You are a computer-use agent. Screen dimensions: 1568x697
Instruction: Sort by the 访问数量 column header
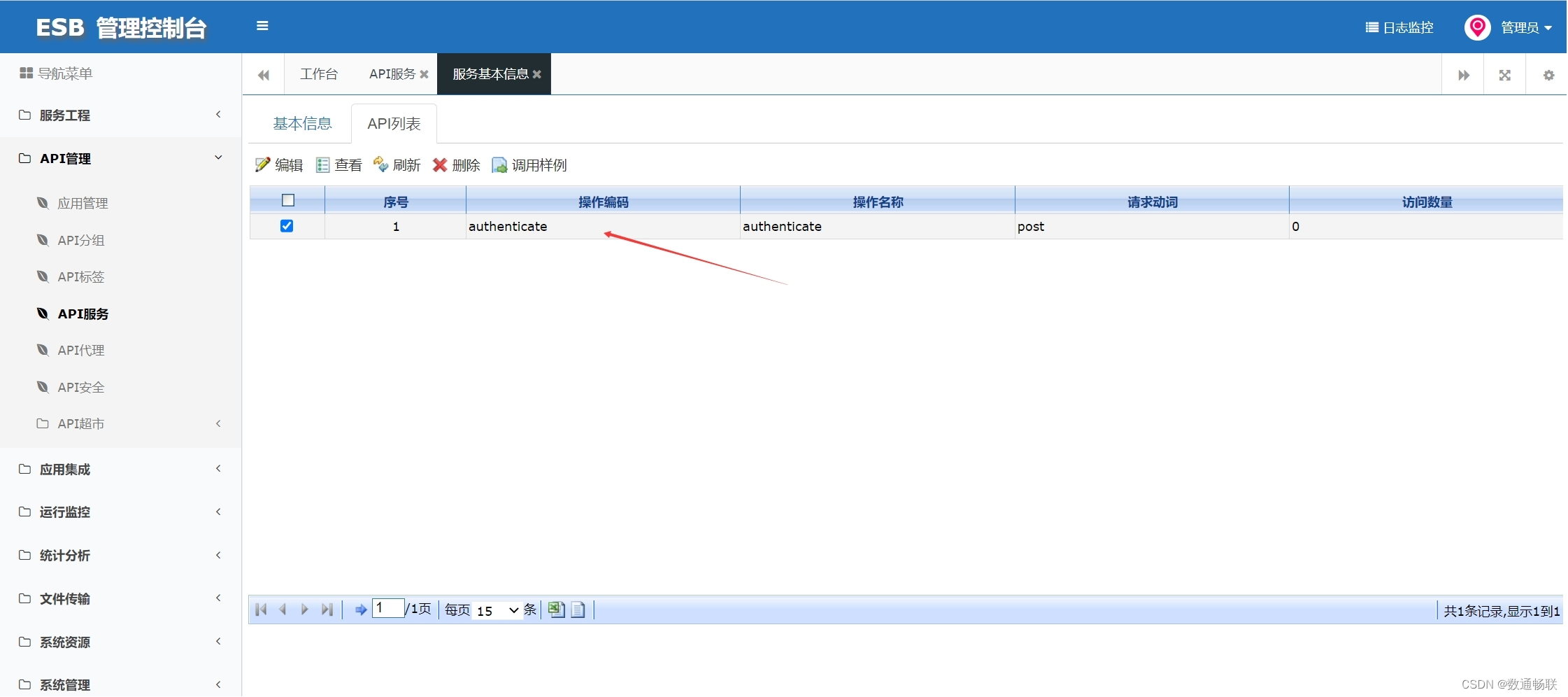(x=1427, y=202)
